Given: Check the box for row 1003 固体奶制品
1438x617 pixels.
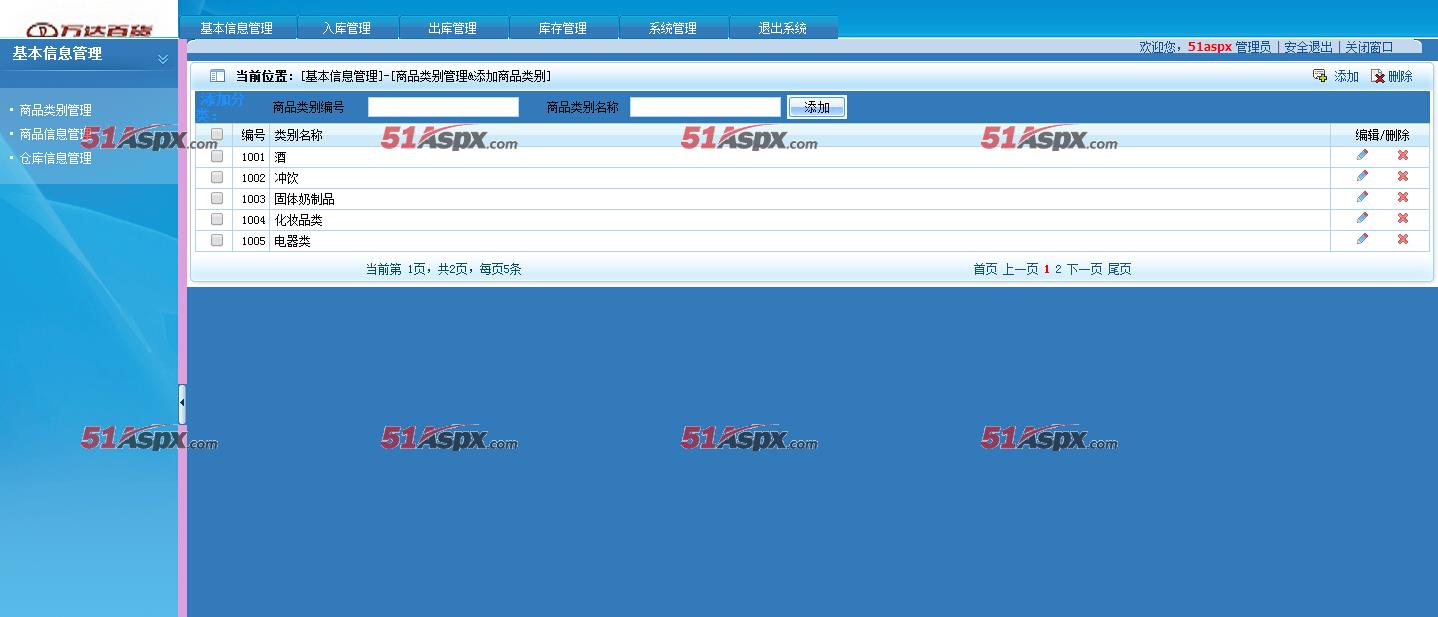Looking at the screenshot, I should (x=217, y=198).
